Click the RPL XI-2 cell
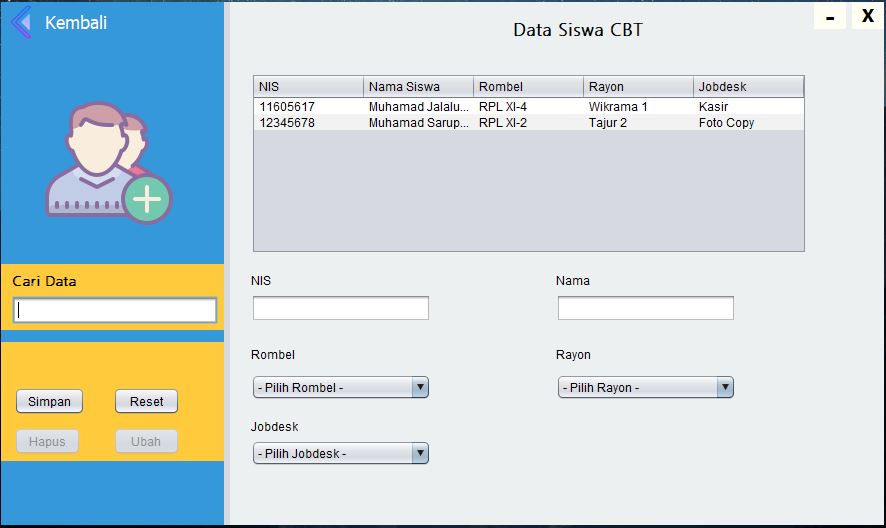The height and width of the screenshot is (528, 886). click(x=528, y=123)
